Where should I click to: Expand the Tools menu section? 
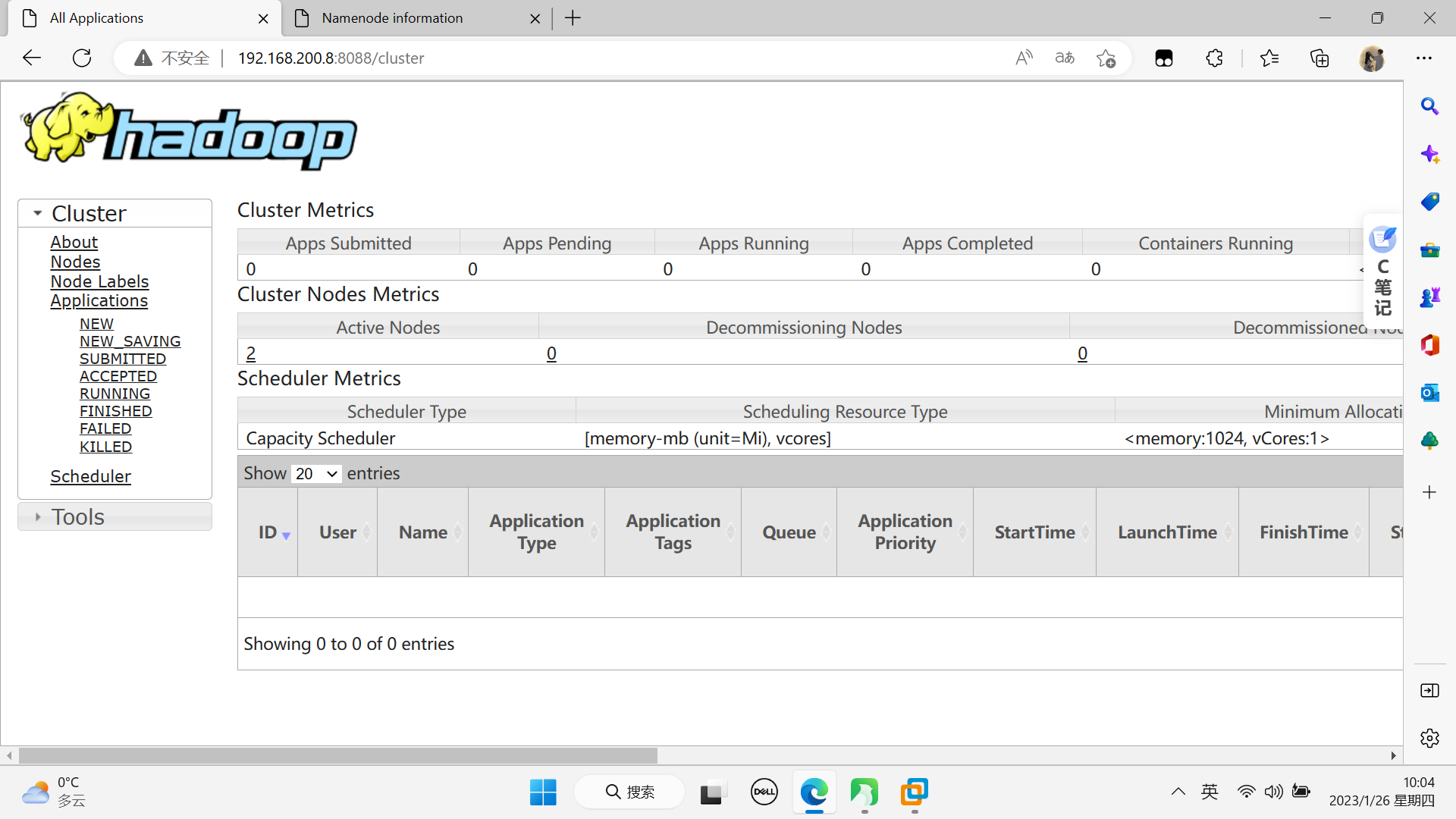[77, 517]
